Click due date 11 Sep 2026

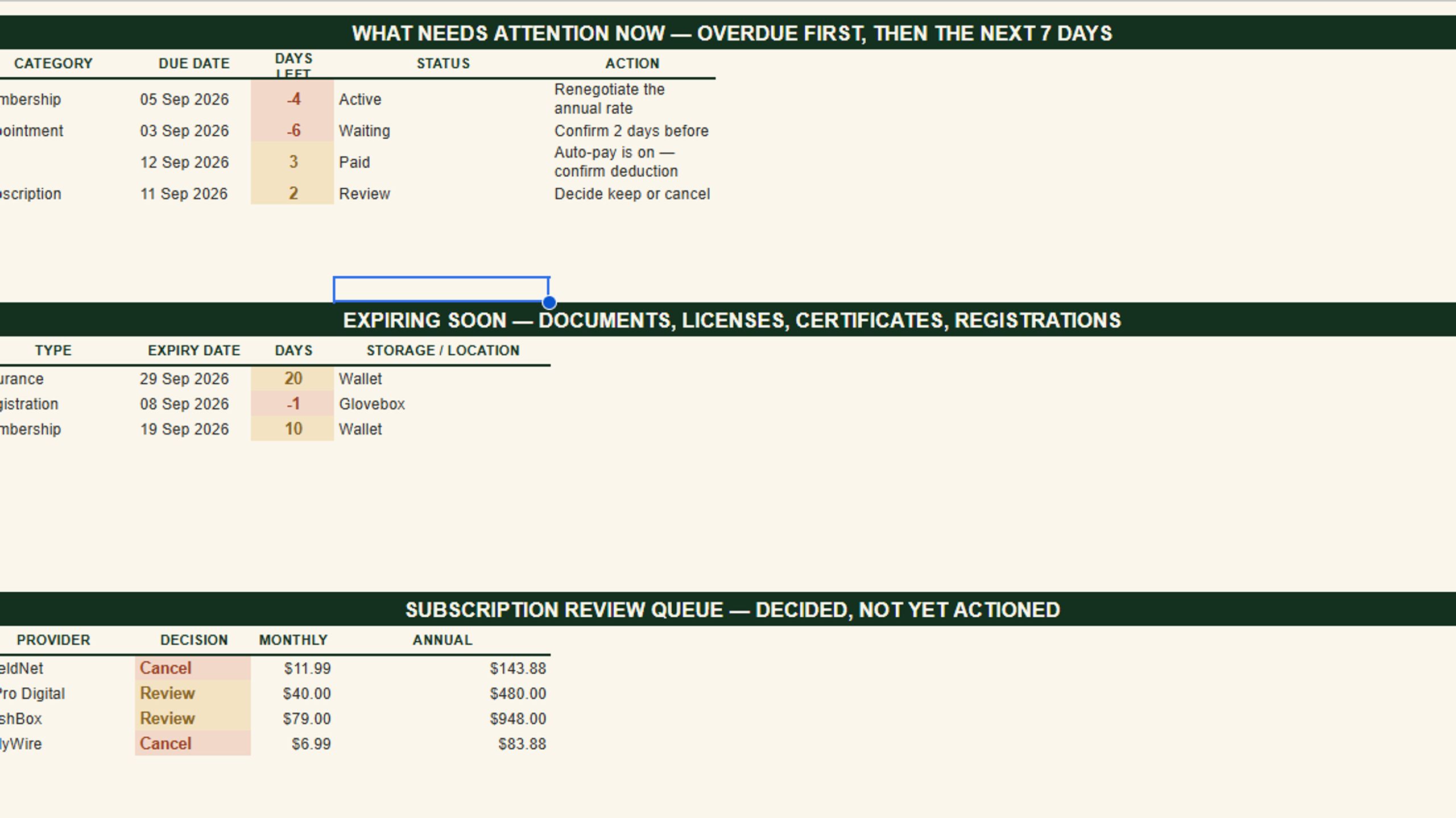(184, 194)
